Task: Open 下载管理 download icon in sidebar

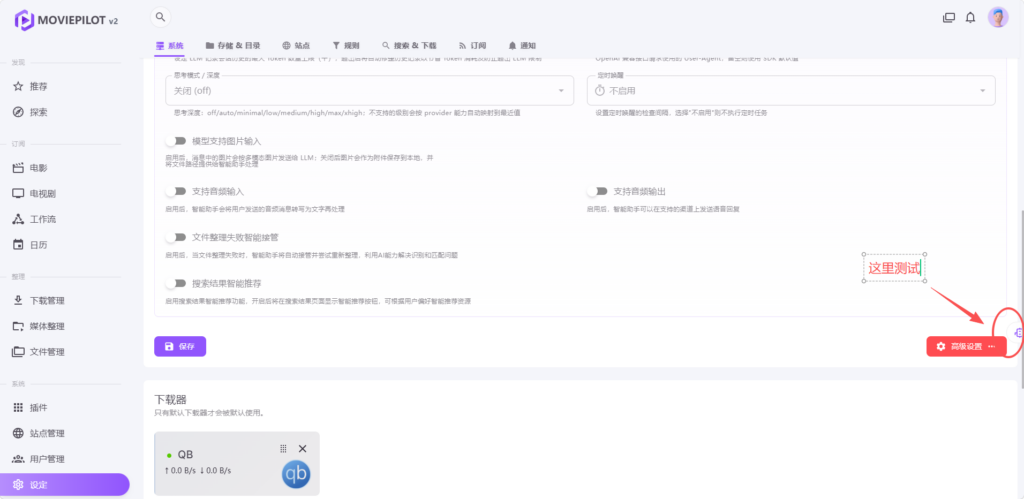Action: click(18, 300)
